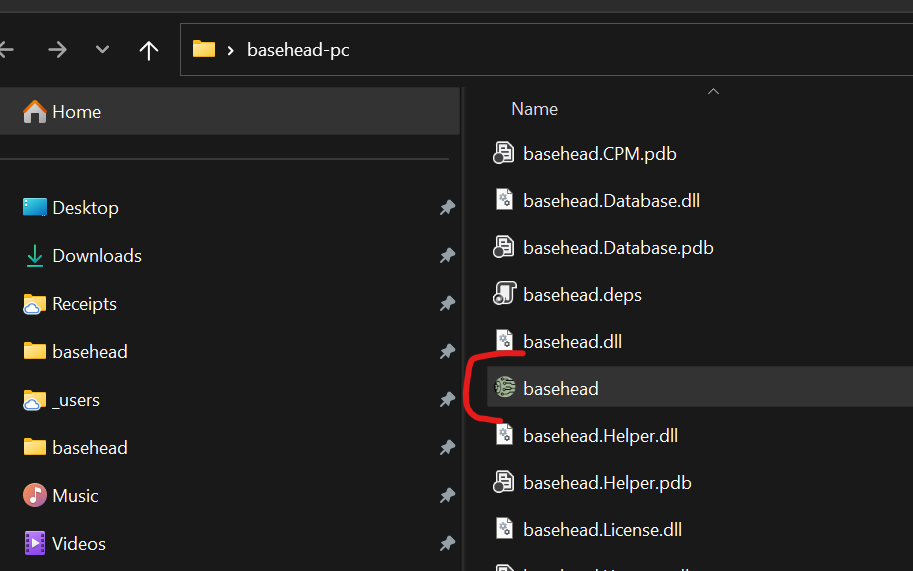Screen dimensions: 913x571
Task: Click the Music note icon
Action: tap(34, 495)
